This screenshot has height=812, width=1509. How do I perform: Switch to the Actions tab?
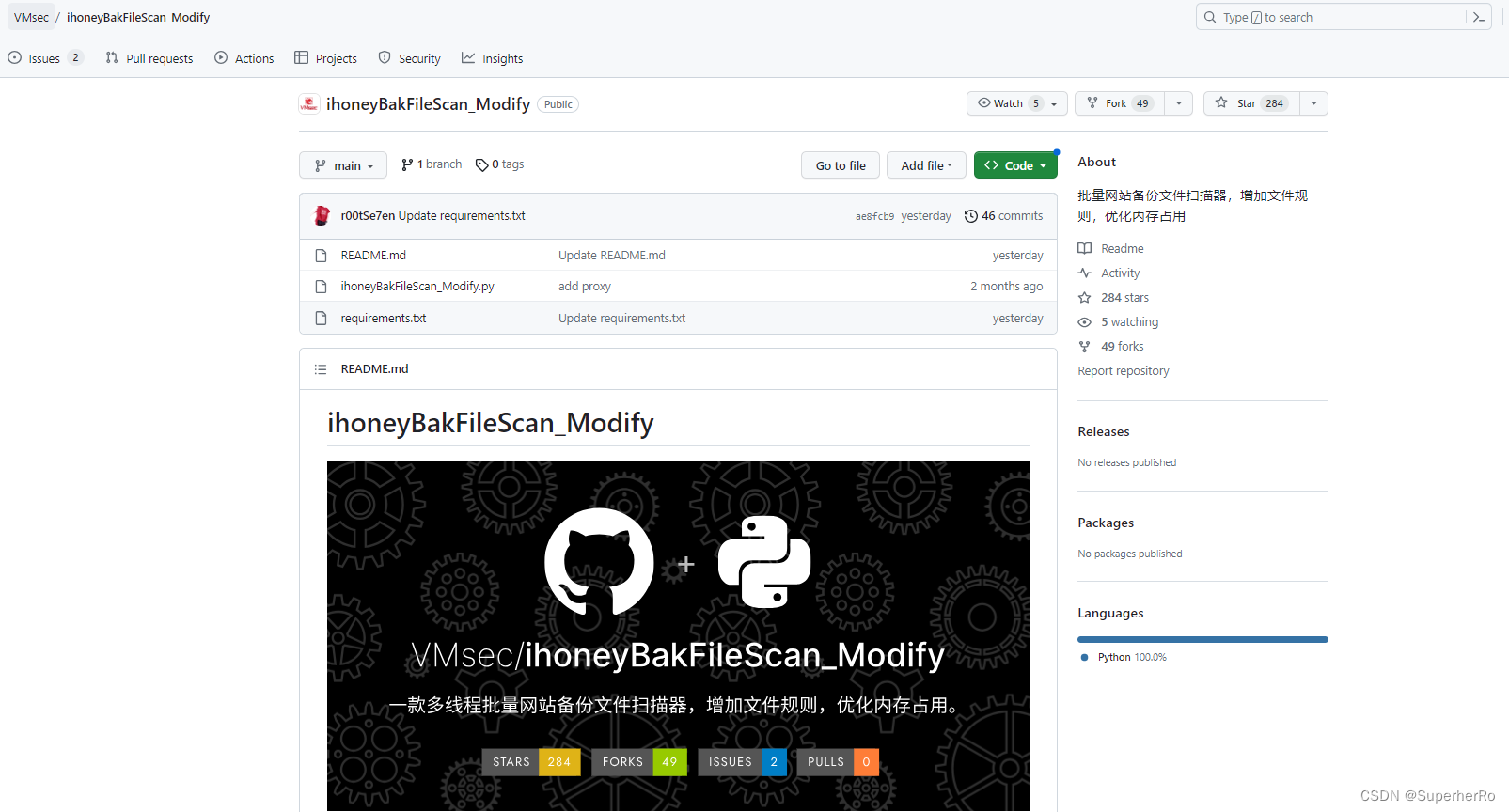[x=244, y=58]
